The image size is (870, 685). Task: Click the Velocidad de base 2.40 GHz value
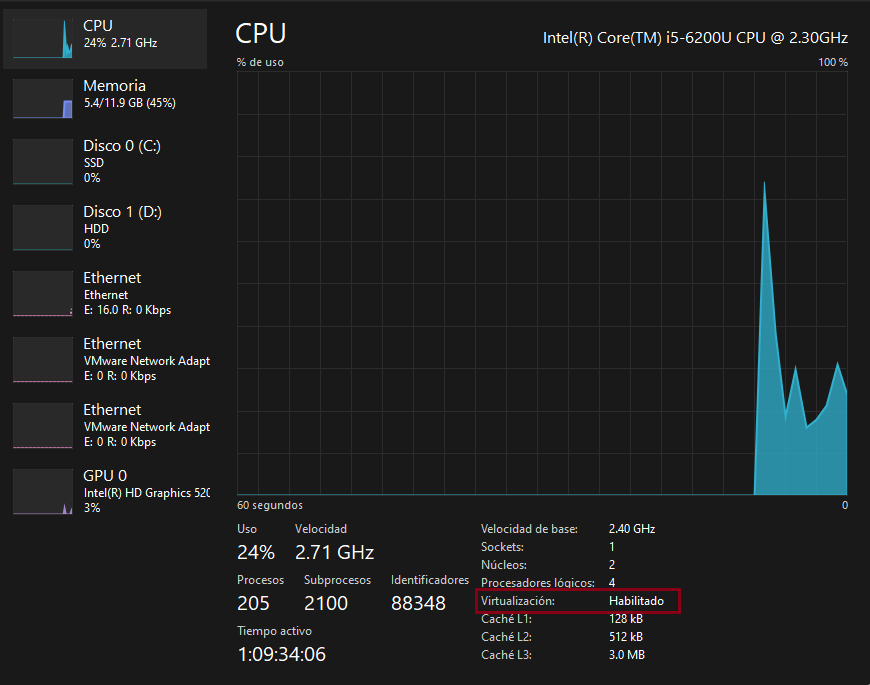click(x=631, y=529)
